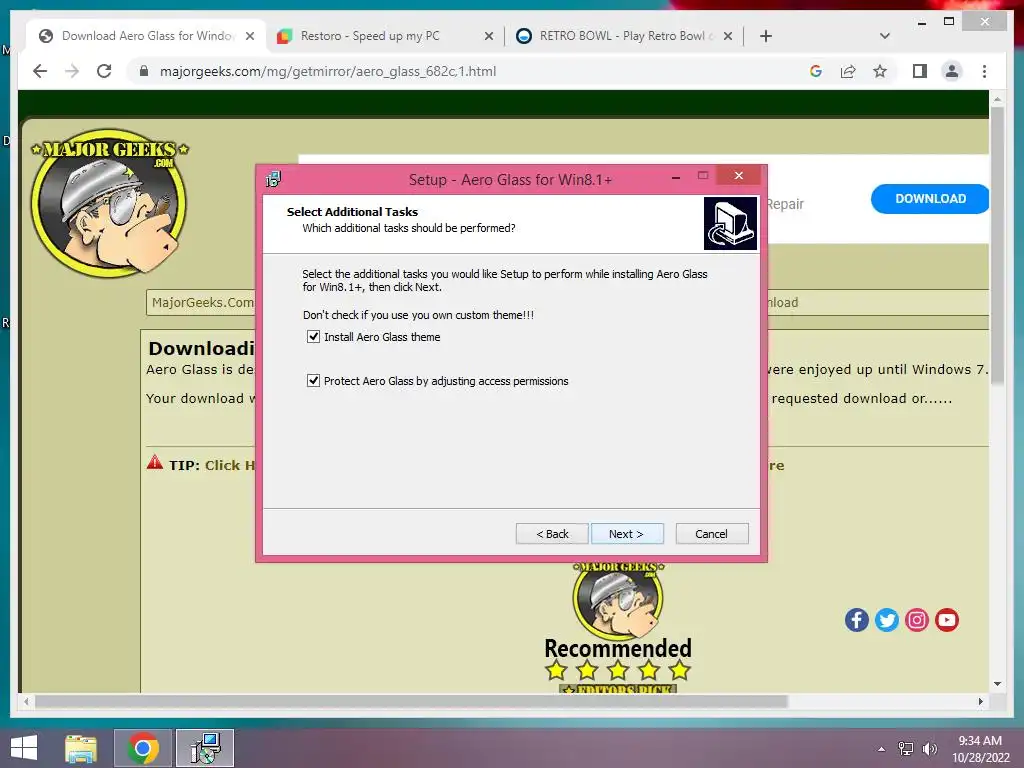
Task: Click the Setup dialog title bar icon
Action: [273, 179]
